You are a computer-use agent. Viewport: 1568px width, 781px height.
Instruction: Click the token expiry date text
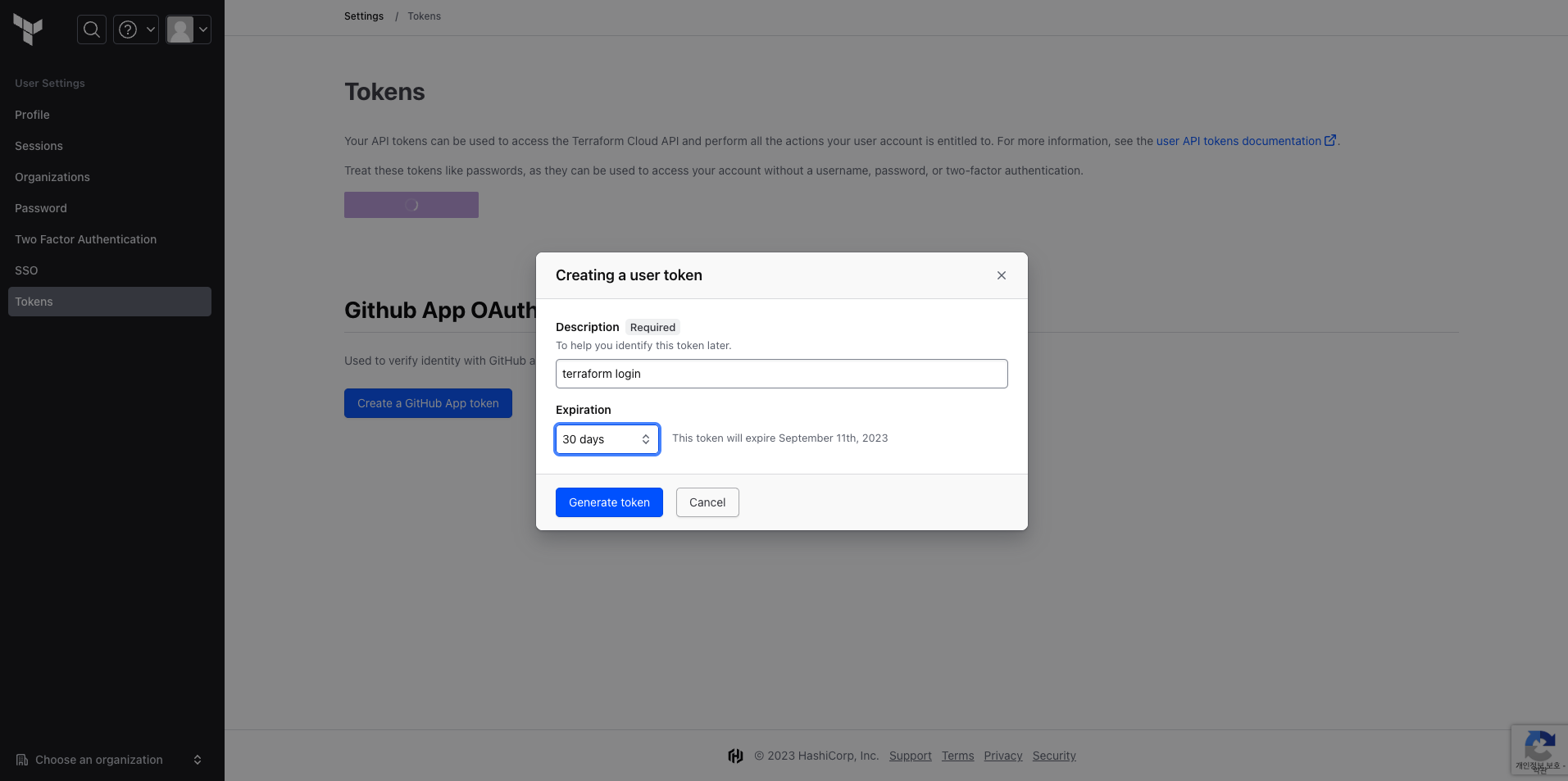[779, 438]
